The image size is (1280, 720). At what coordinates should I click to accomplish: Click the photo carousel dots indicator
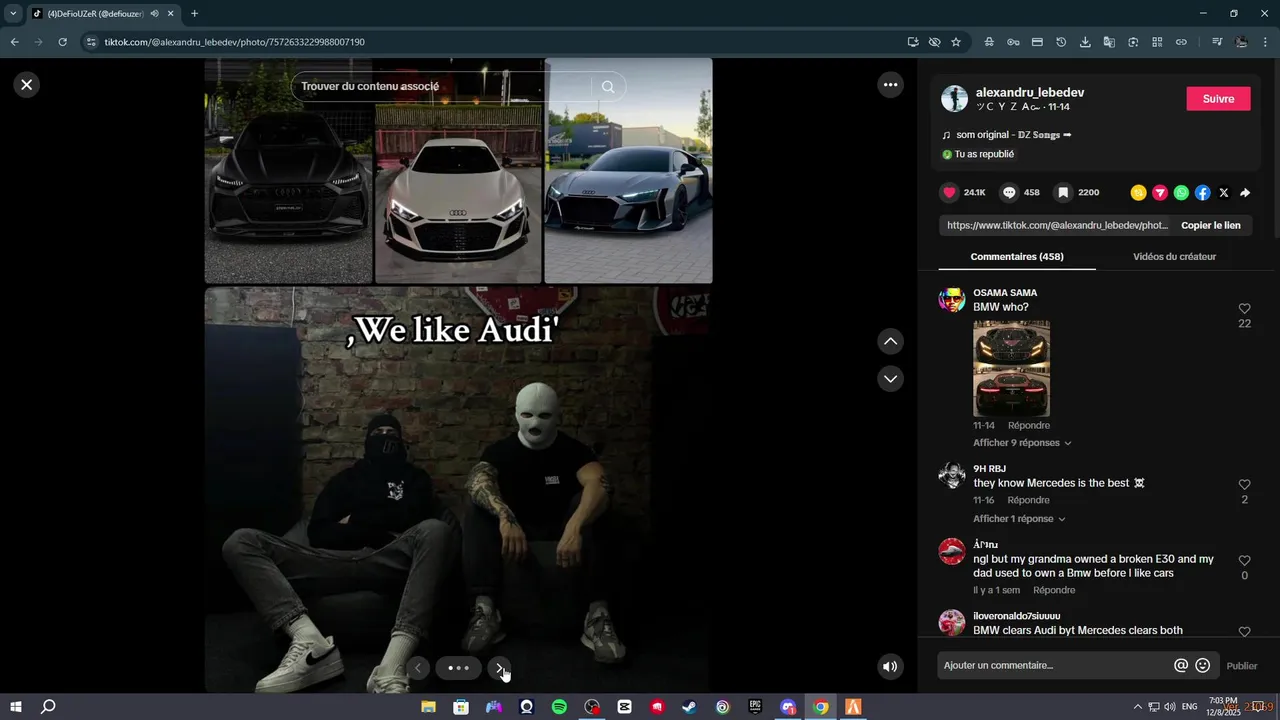(x=458, y=668)
